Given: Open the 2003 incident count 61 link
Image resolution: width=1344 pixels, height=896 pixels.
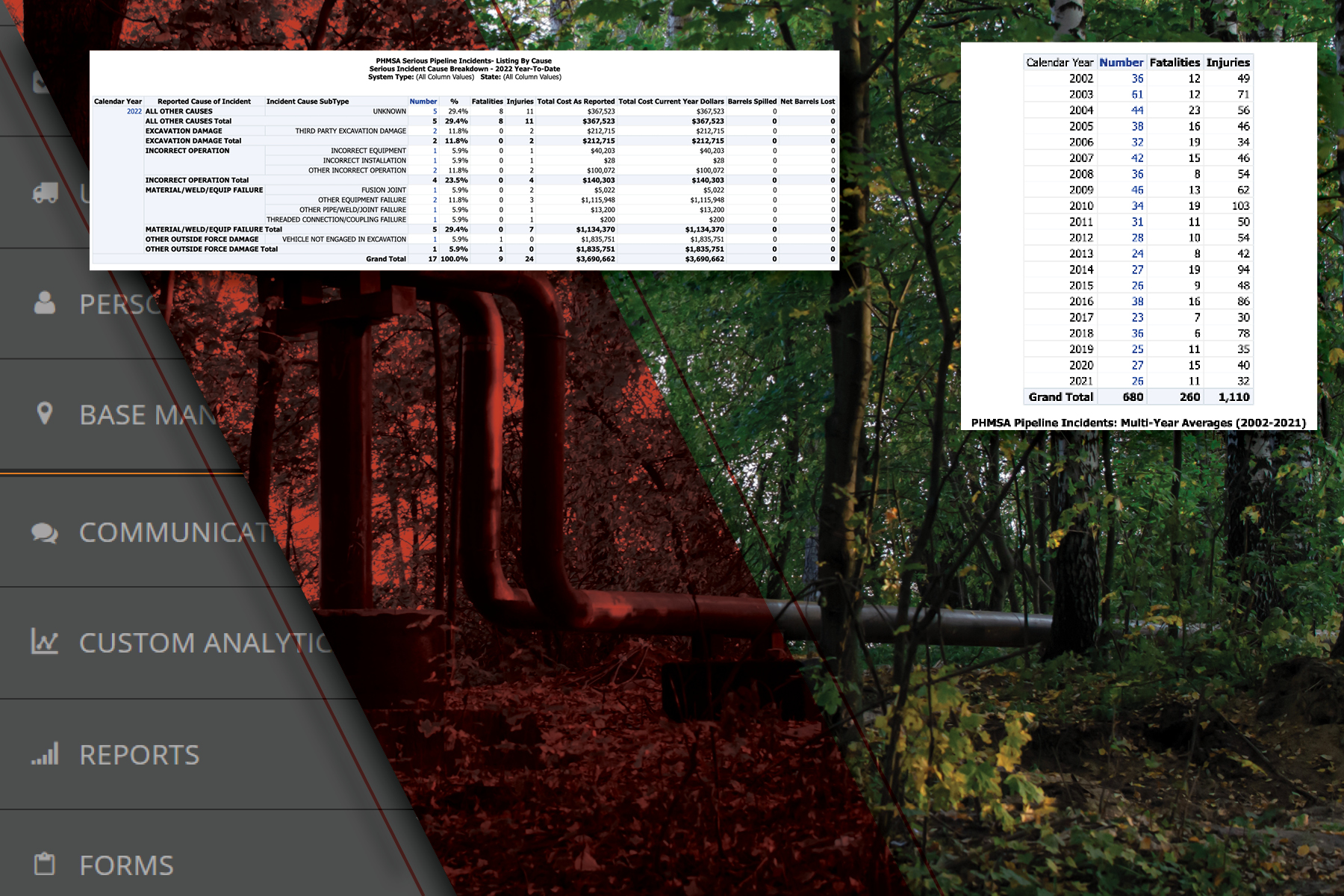Looking at the screenshot, I should [x=1137, y=94].
